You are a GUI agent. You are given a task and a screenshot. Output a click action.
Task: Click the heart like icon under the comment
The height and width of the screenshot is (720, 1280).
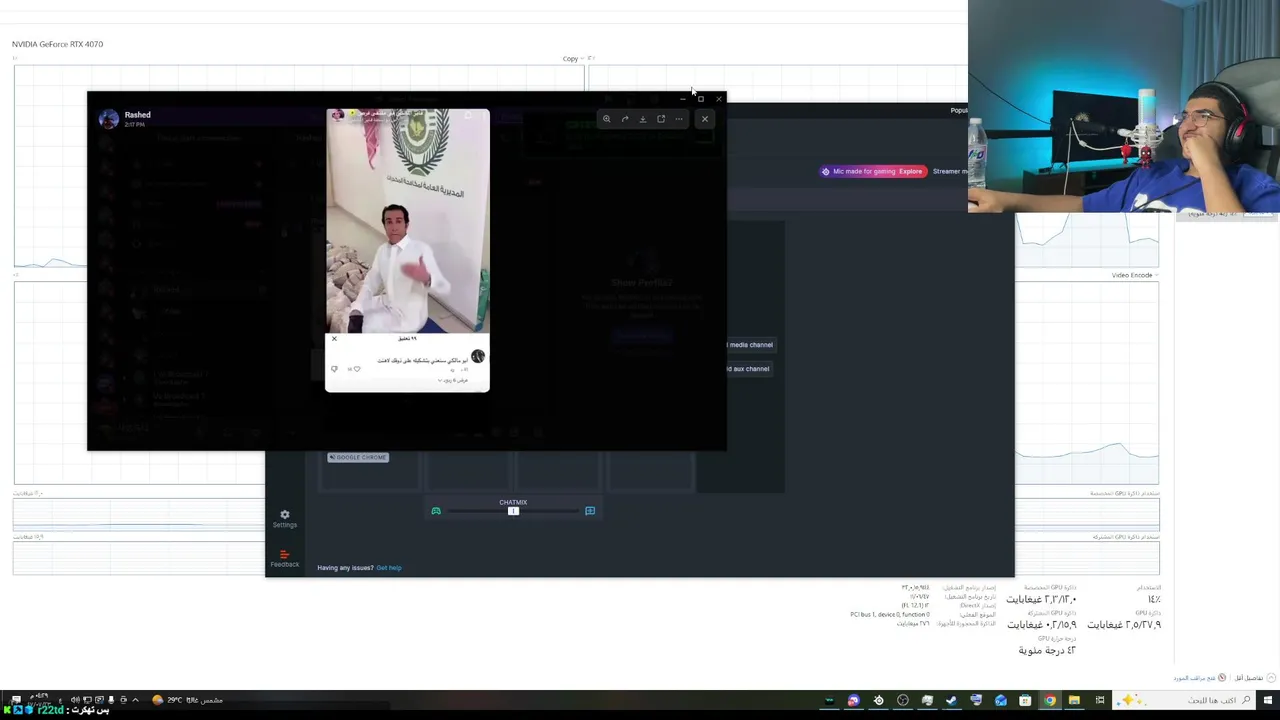(357, 369)
